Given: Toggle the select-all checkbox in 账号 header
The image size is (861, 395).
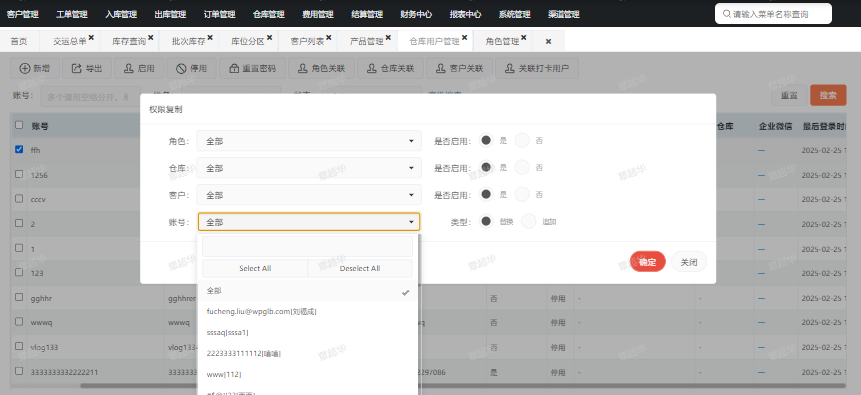Looking at the screenshot, I should pos(19,125).
